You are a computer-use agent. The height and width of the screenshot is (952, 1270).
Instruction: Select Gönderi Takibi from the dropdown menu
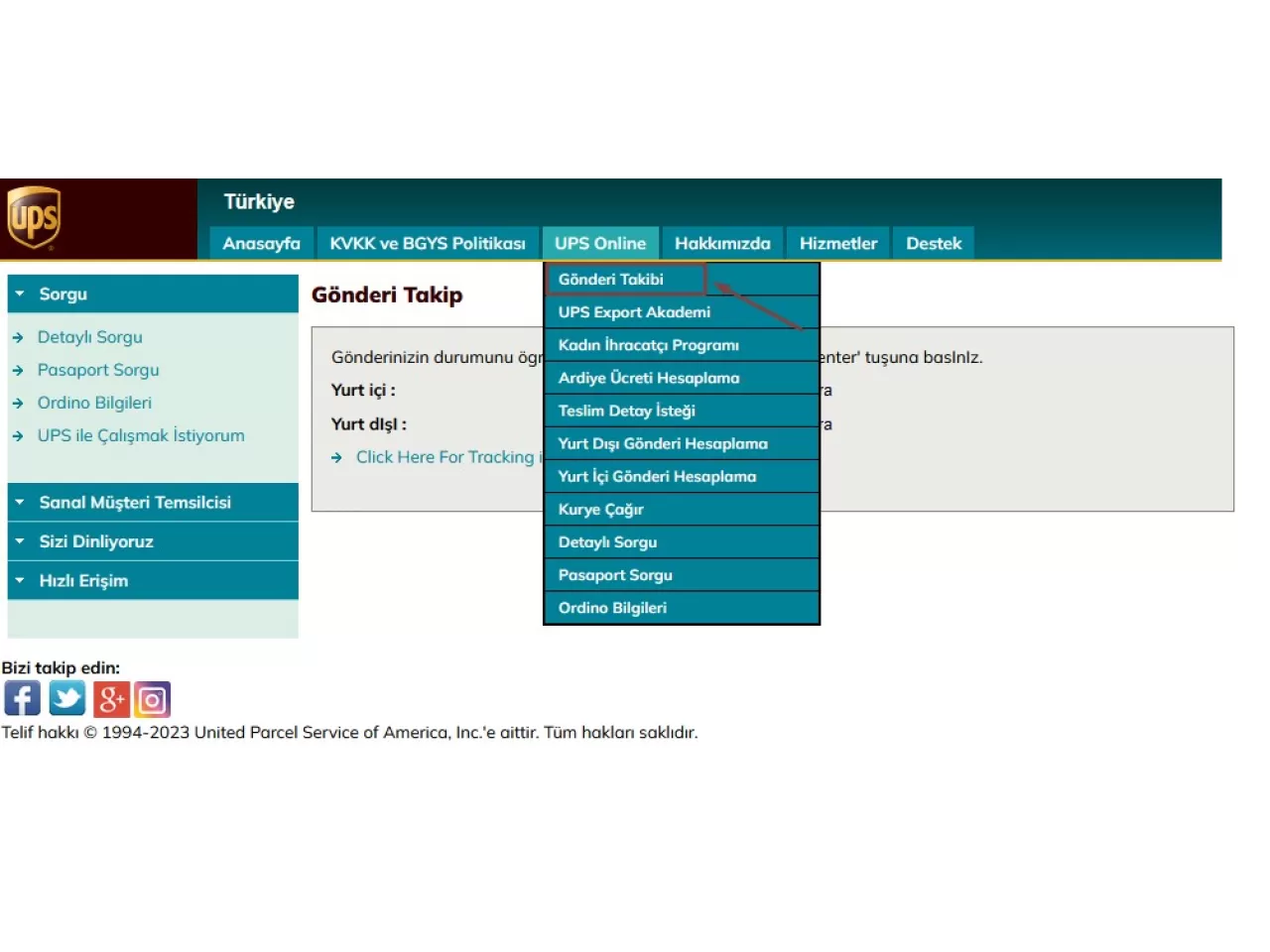[611, 280]
